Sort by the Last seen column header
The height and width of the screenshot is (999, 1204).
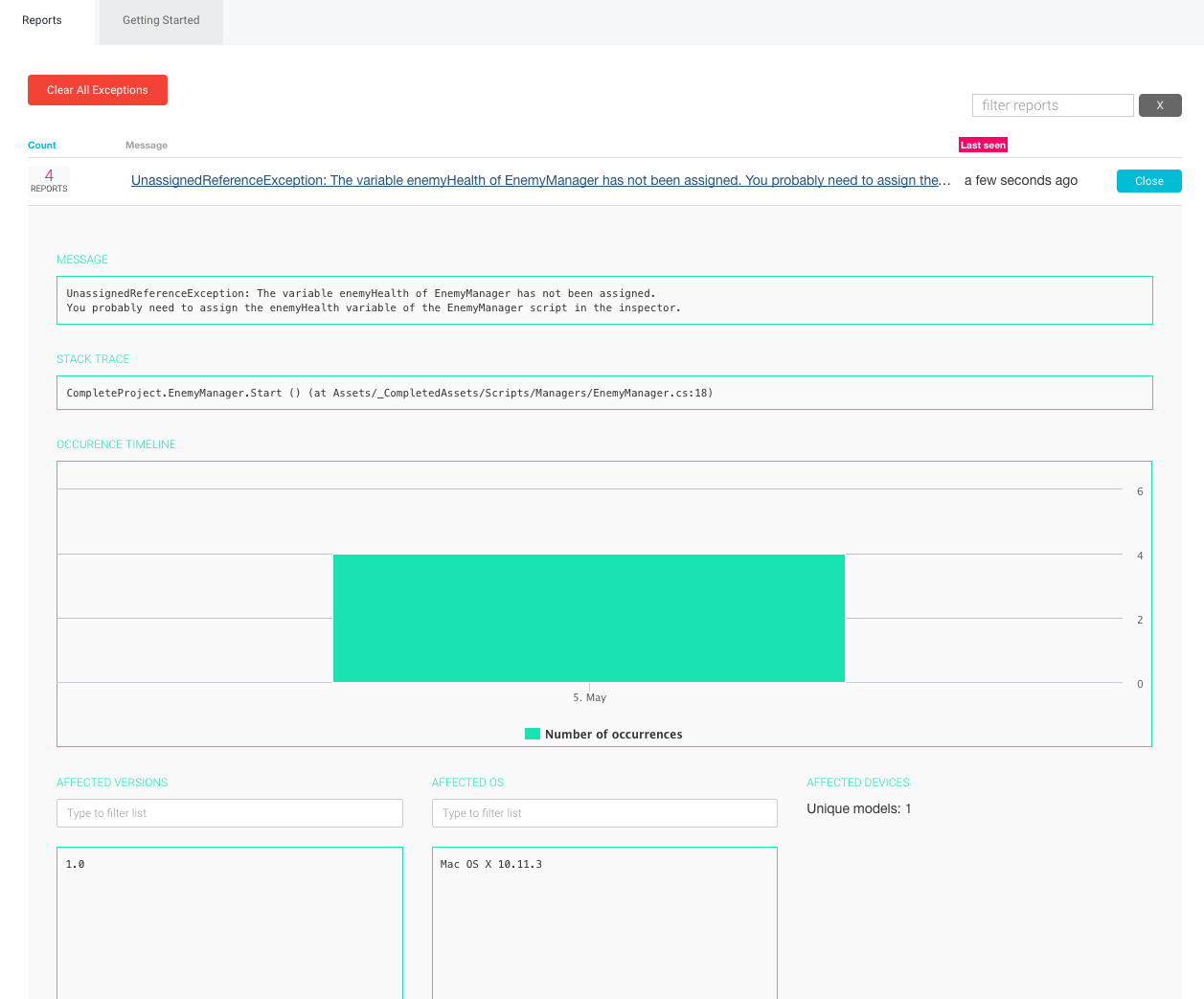click(983, 146)
